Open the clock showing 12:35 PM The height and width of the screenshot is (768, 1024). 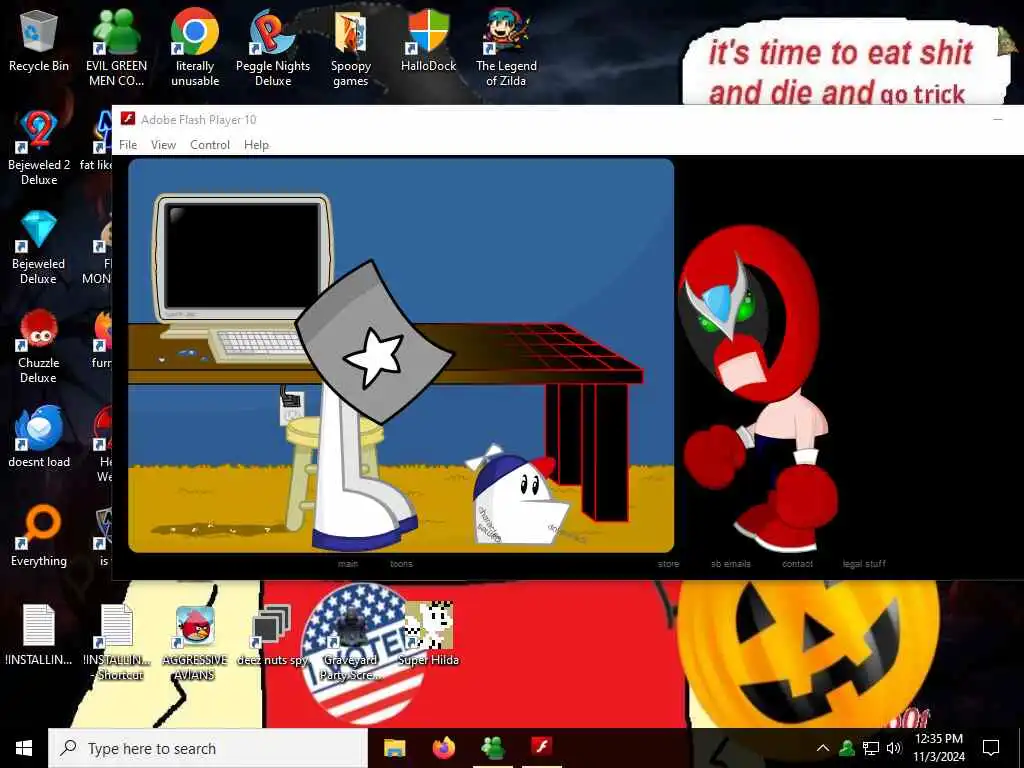(x=938, y=748)
